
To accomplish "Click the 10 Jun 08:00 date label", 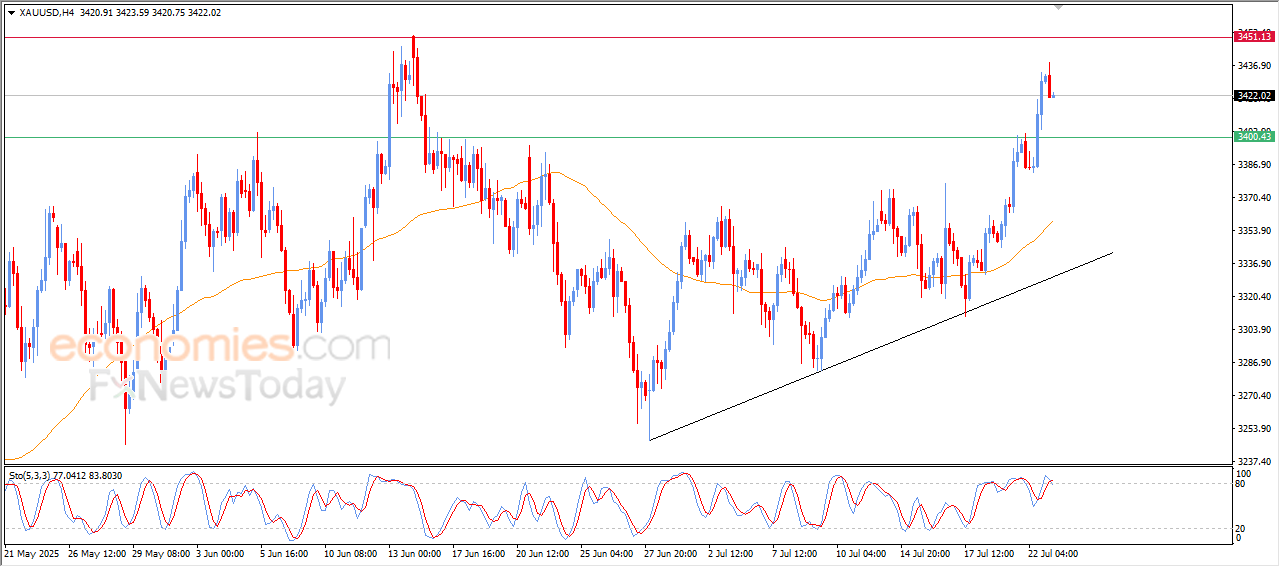I will pos(349,553).
